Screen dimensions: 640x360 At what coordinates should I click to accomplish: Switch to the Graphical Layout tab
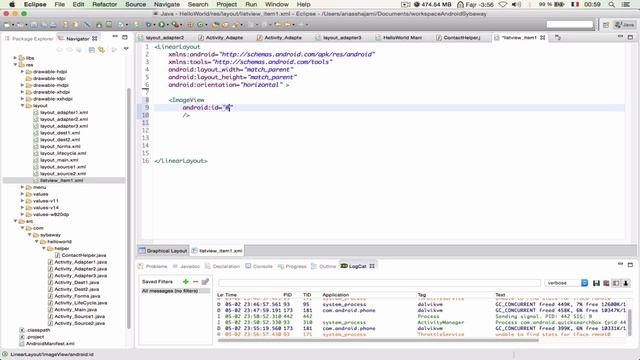(x=163, y=251)
